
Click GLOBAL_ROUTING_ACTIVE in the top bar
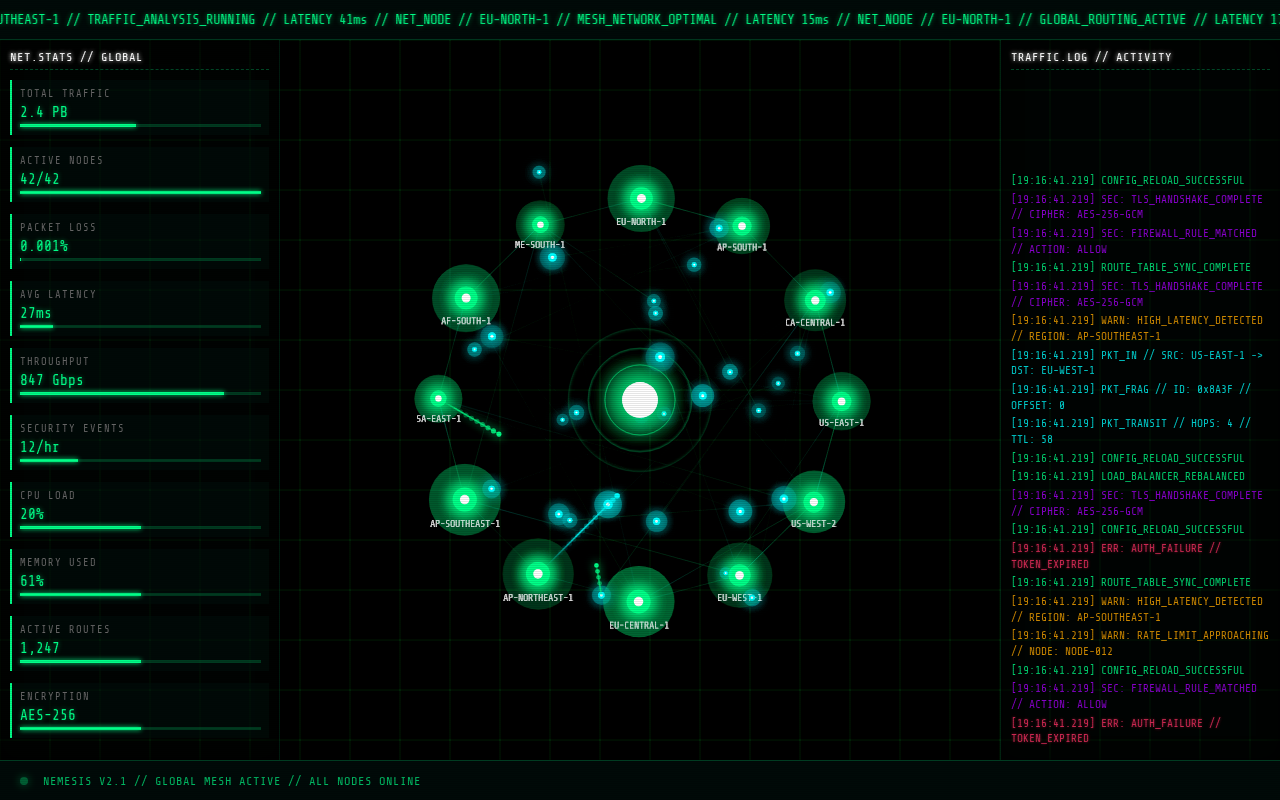pos(1112,18)
